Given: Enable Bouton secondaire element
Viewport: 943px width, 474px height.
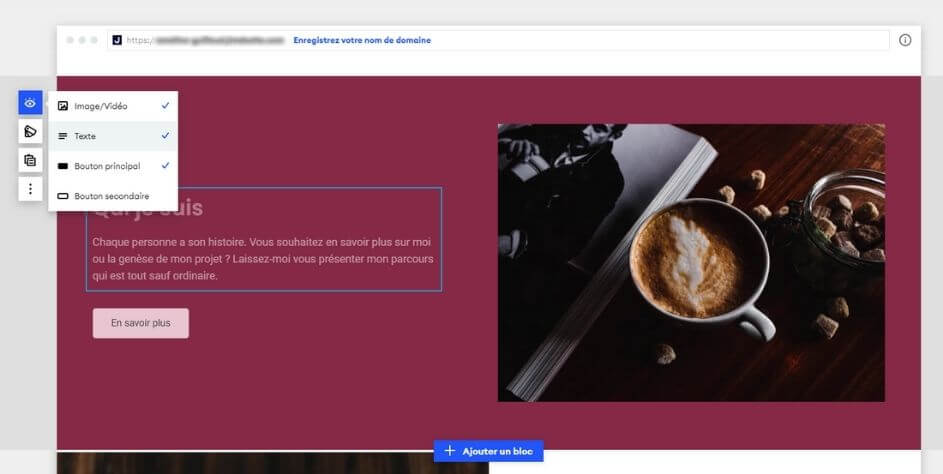Looking at the screenshot, I should click(113, 196).
